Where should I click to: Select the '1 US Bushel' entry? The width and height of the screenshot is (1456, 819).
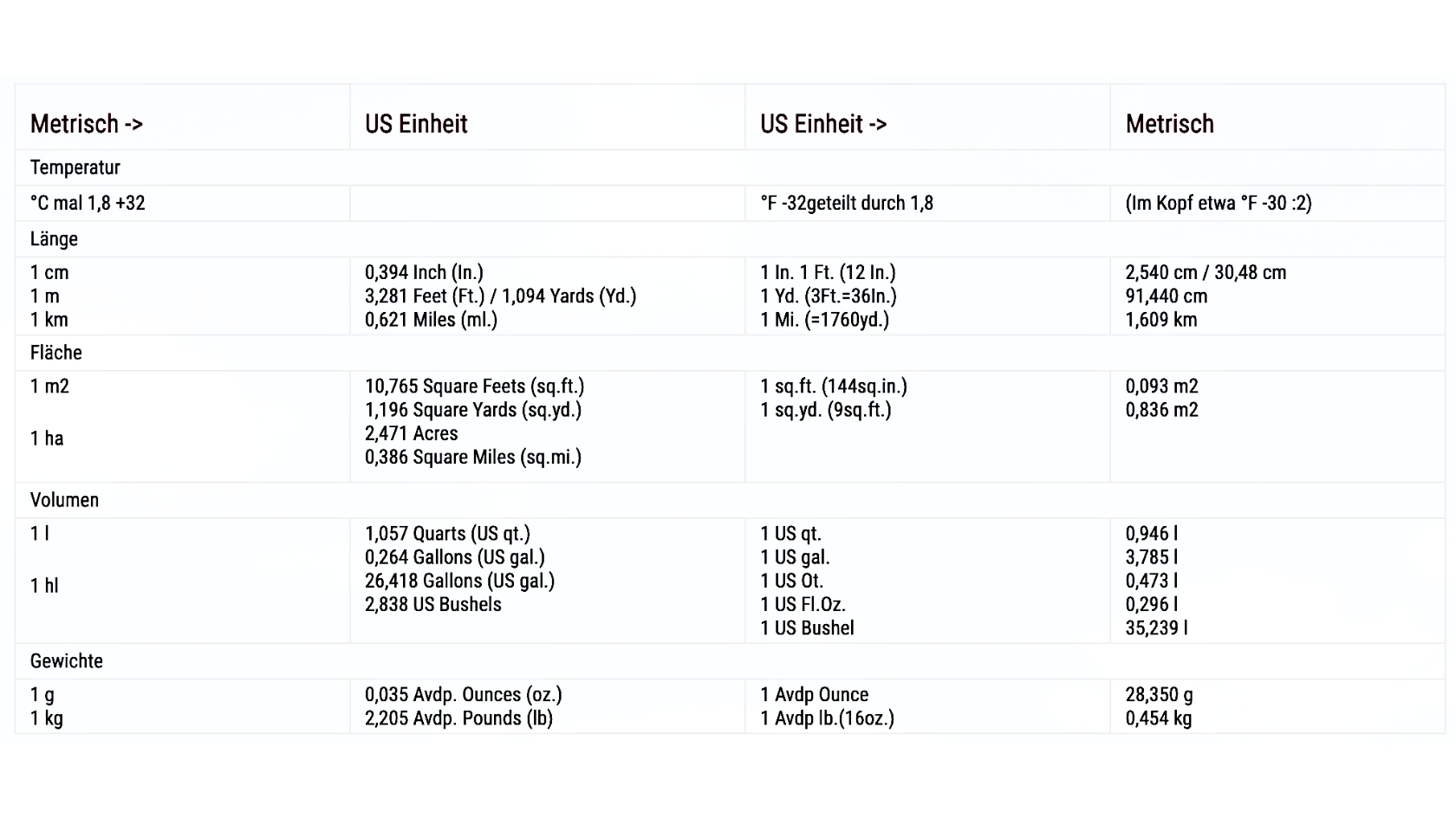pos(807,627)
